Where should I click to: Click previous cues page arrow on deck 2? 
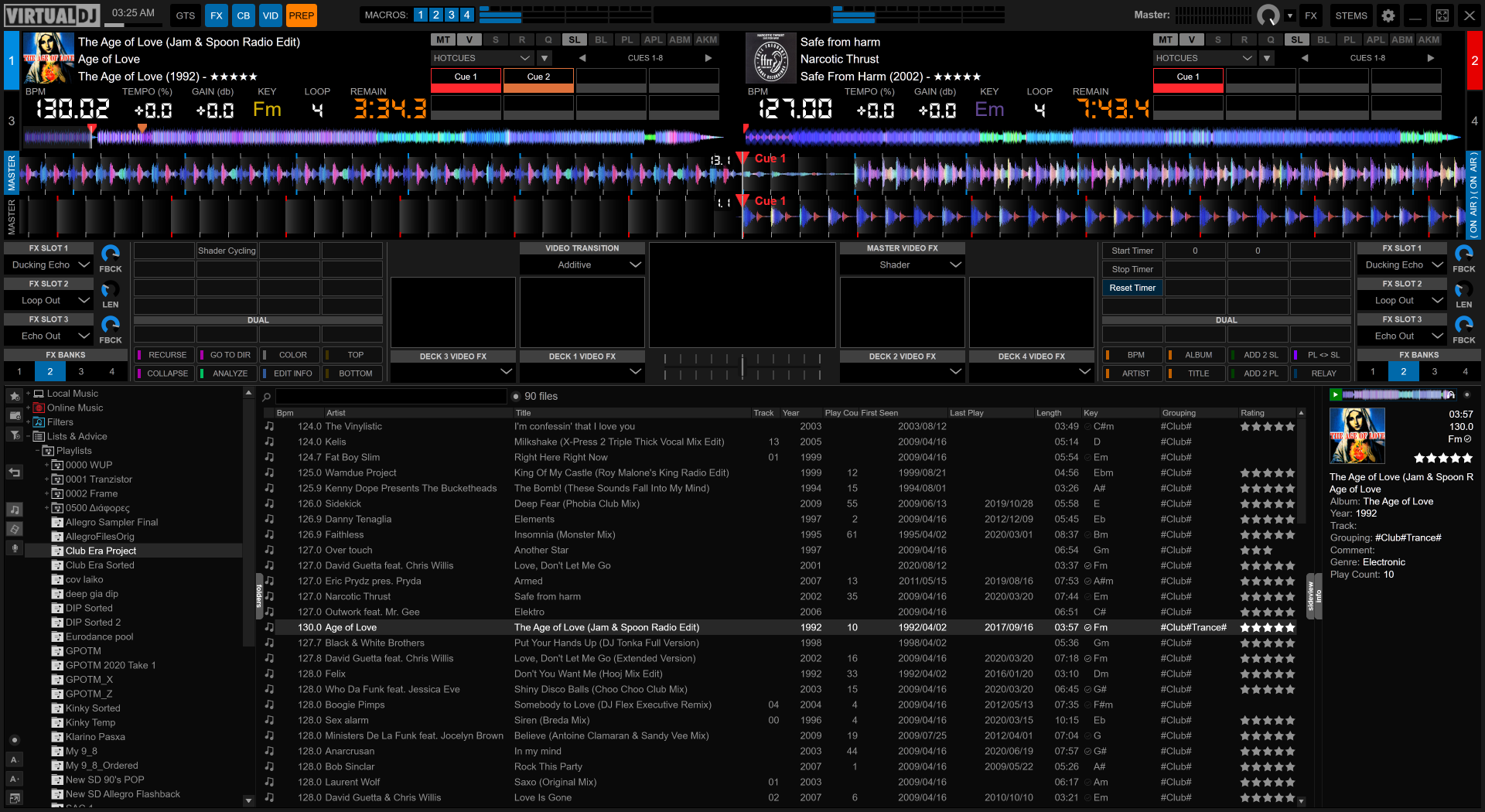pyautogui.click(x=1305, y=58)
